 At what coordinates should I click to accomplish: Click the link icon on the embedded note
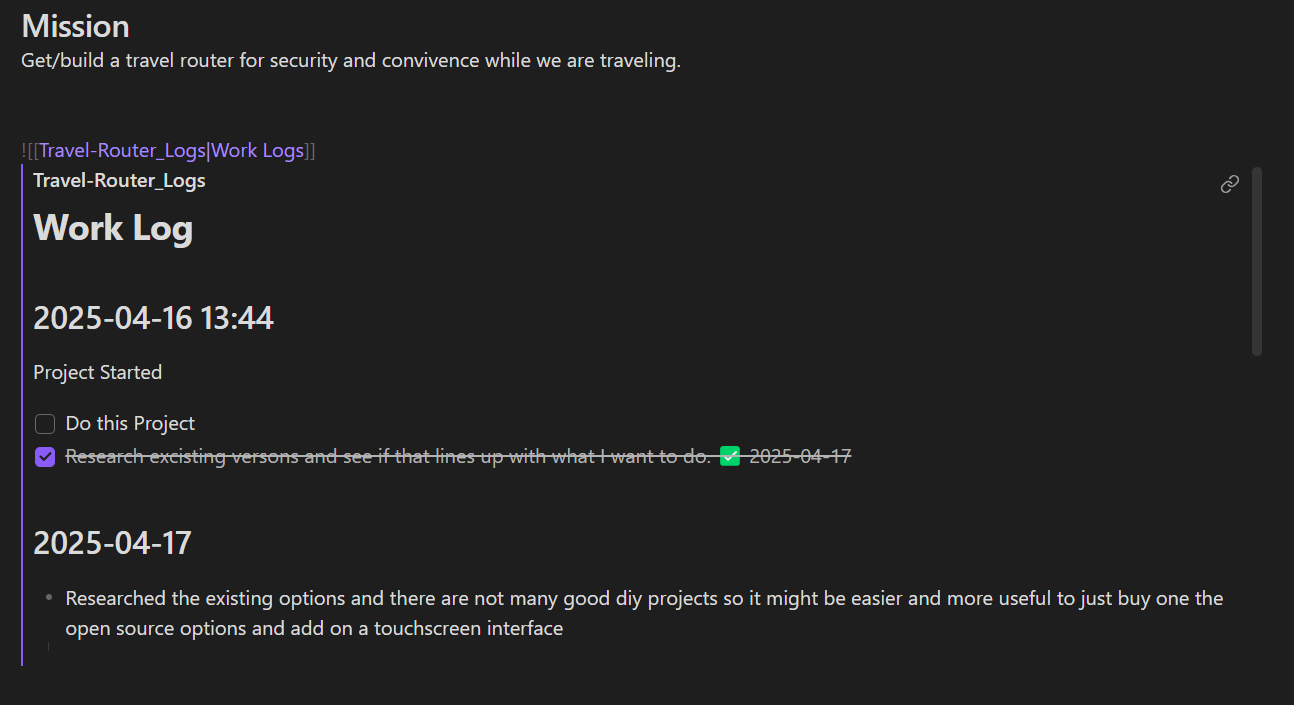pos(1230,184)
